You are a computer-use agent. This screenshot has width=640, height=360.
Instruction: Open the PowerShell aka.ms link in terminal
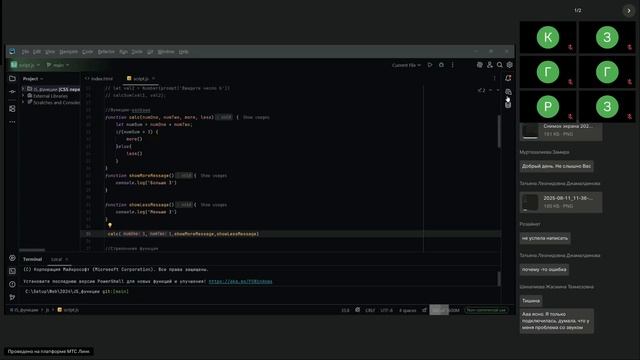coord(240,281)
